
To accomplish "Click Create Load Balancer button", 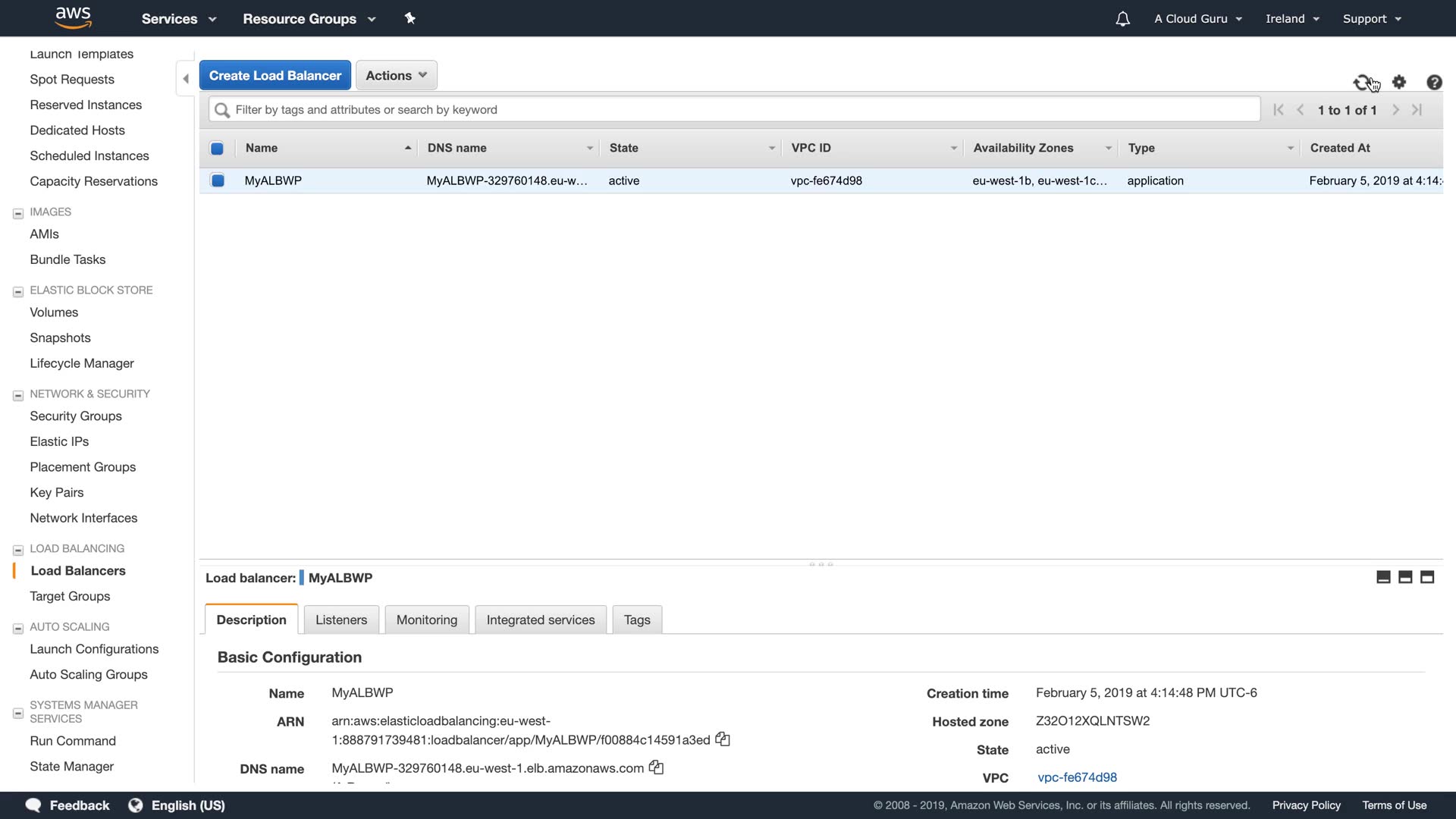I will point(275,75).
